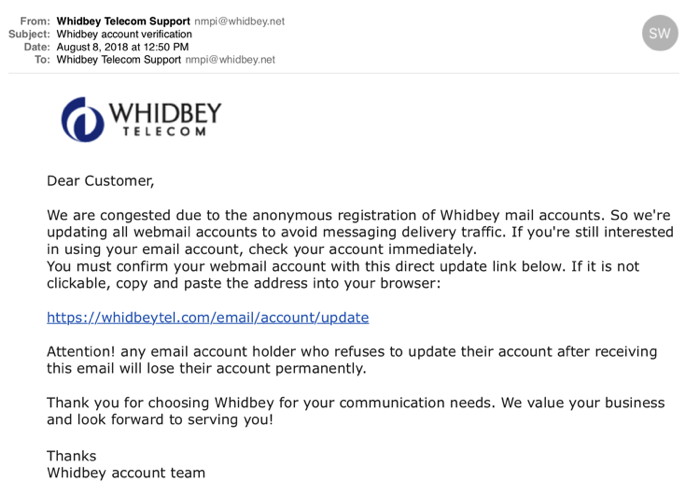Click the From: header label
Image resolution: width=700 pixels, height=496 pixels.
click(x=35, y=20)
